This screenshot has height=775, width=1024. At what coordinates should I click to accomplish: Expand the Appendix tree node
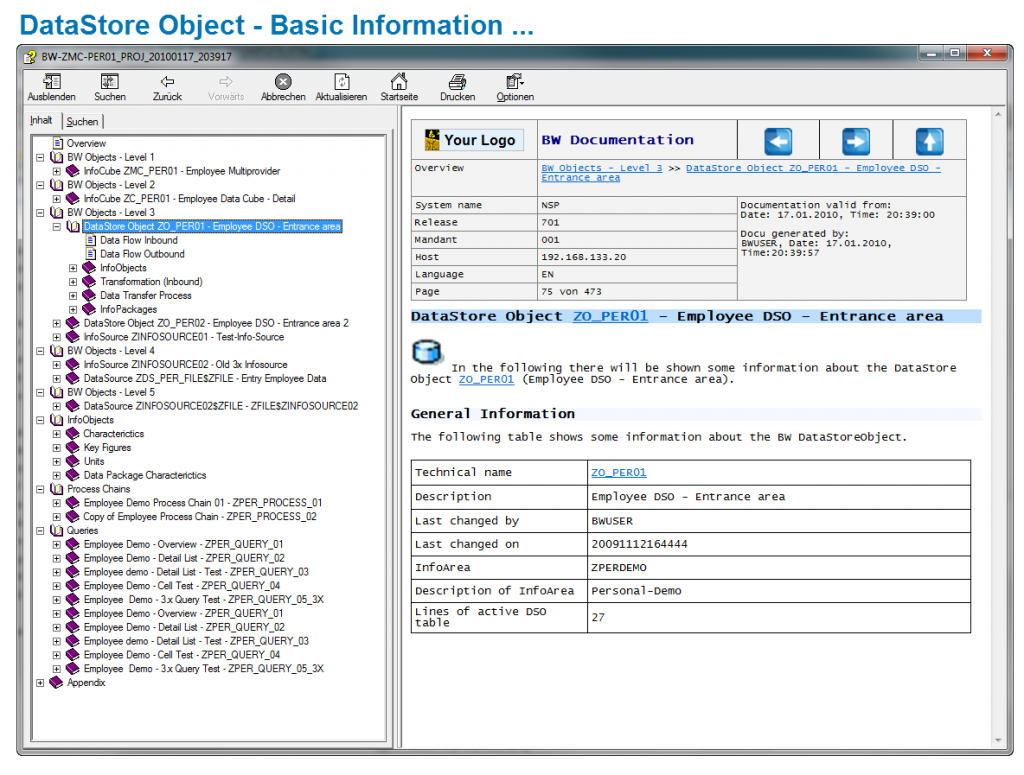(42, 683)
